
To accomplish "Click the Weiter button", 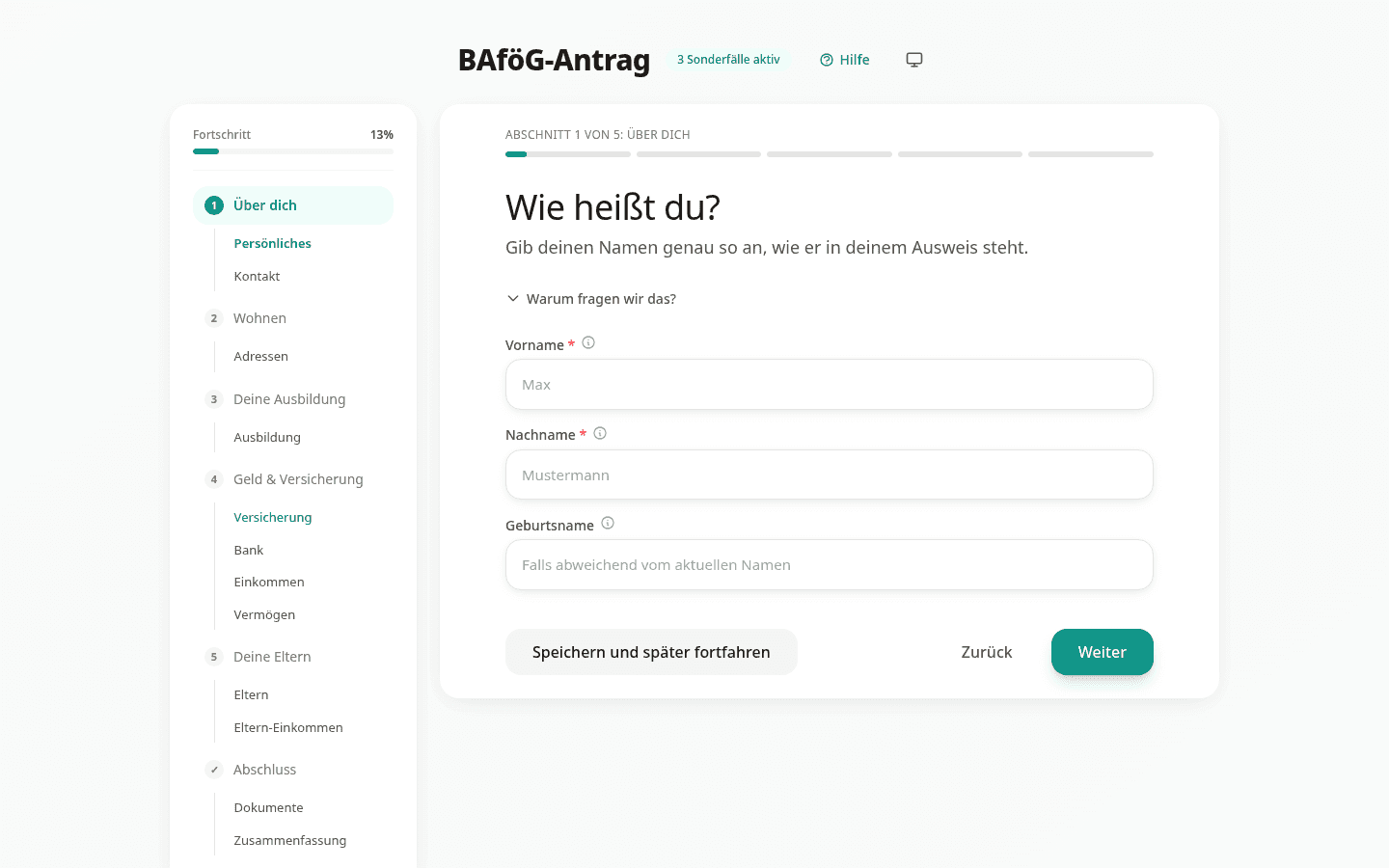I will tap(1103, 652).
